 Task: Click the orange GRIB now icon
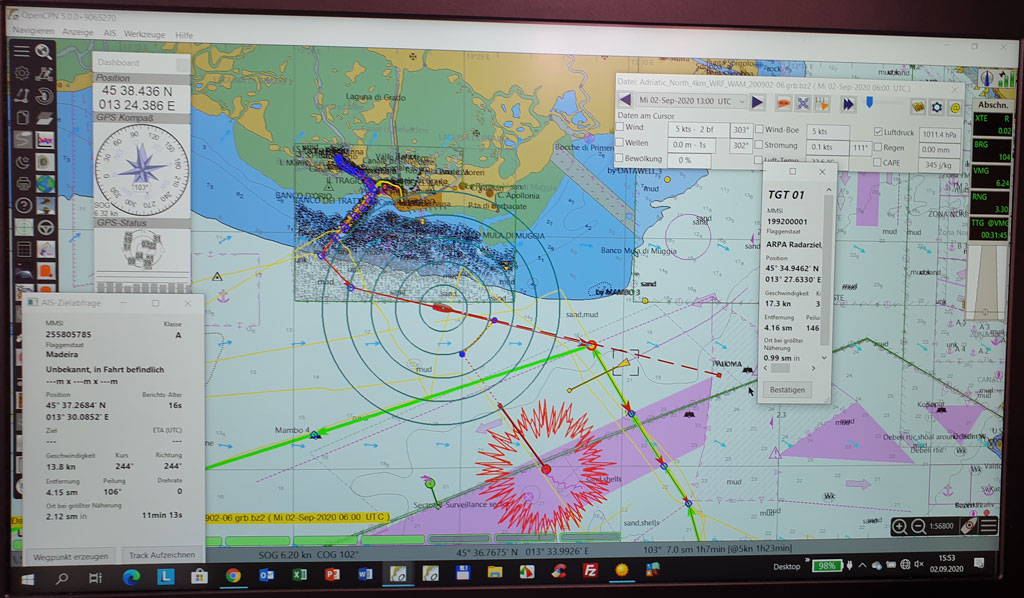(783, 102)
